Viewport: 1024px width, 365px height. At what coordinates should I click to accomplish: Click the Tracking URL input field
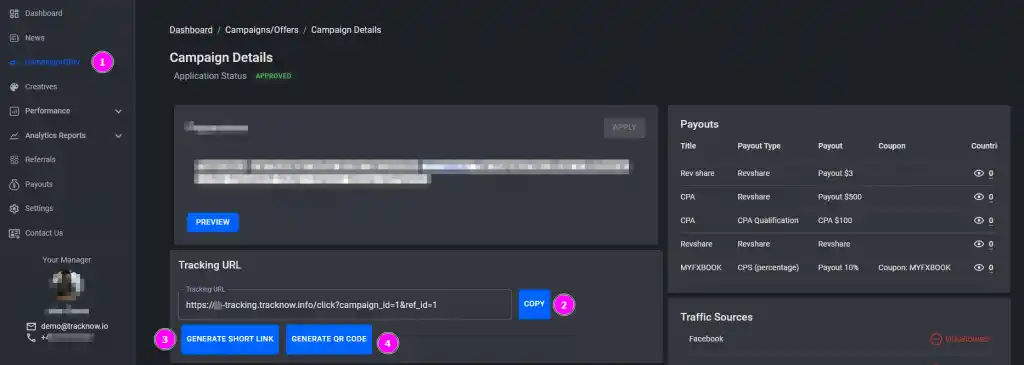click(x=345, y=304)
